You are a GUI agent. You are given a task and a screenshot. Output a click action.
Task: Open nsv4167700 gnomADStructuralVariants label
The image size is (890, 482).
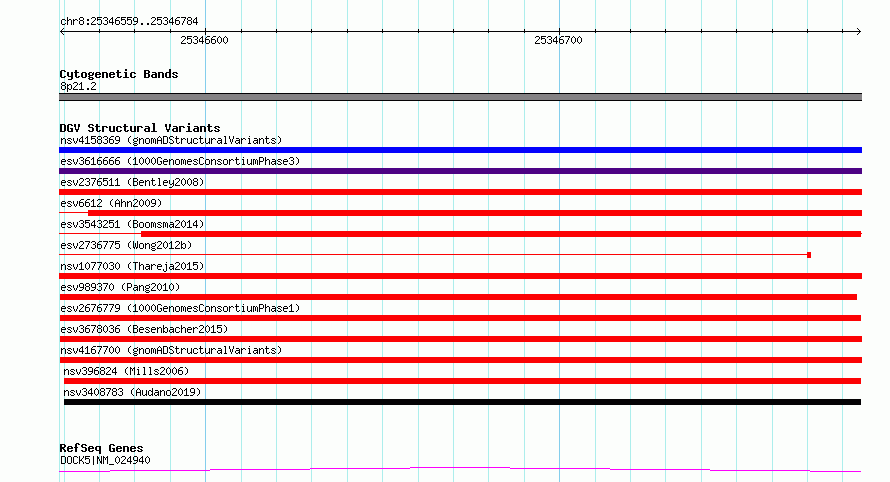[x=171, y=350]
